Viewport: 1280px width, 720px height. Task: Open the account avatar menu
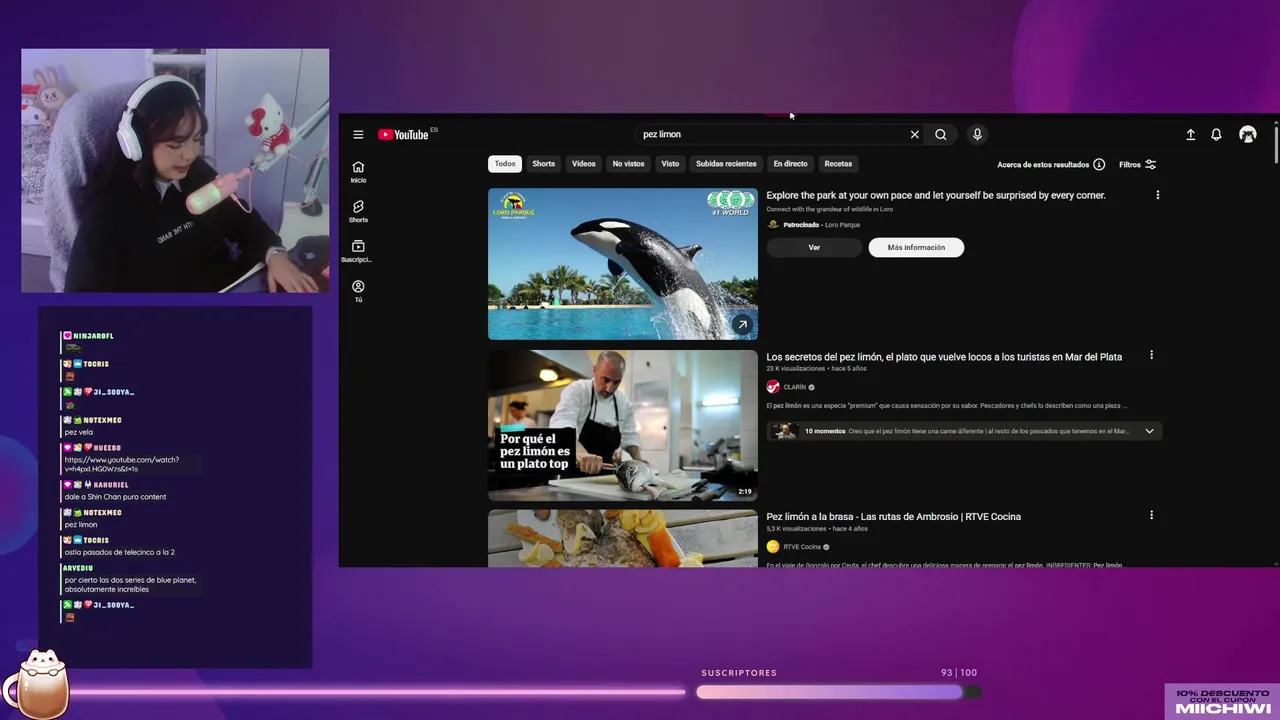point(1247,134)
